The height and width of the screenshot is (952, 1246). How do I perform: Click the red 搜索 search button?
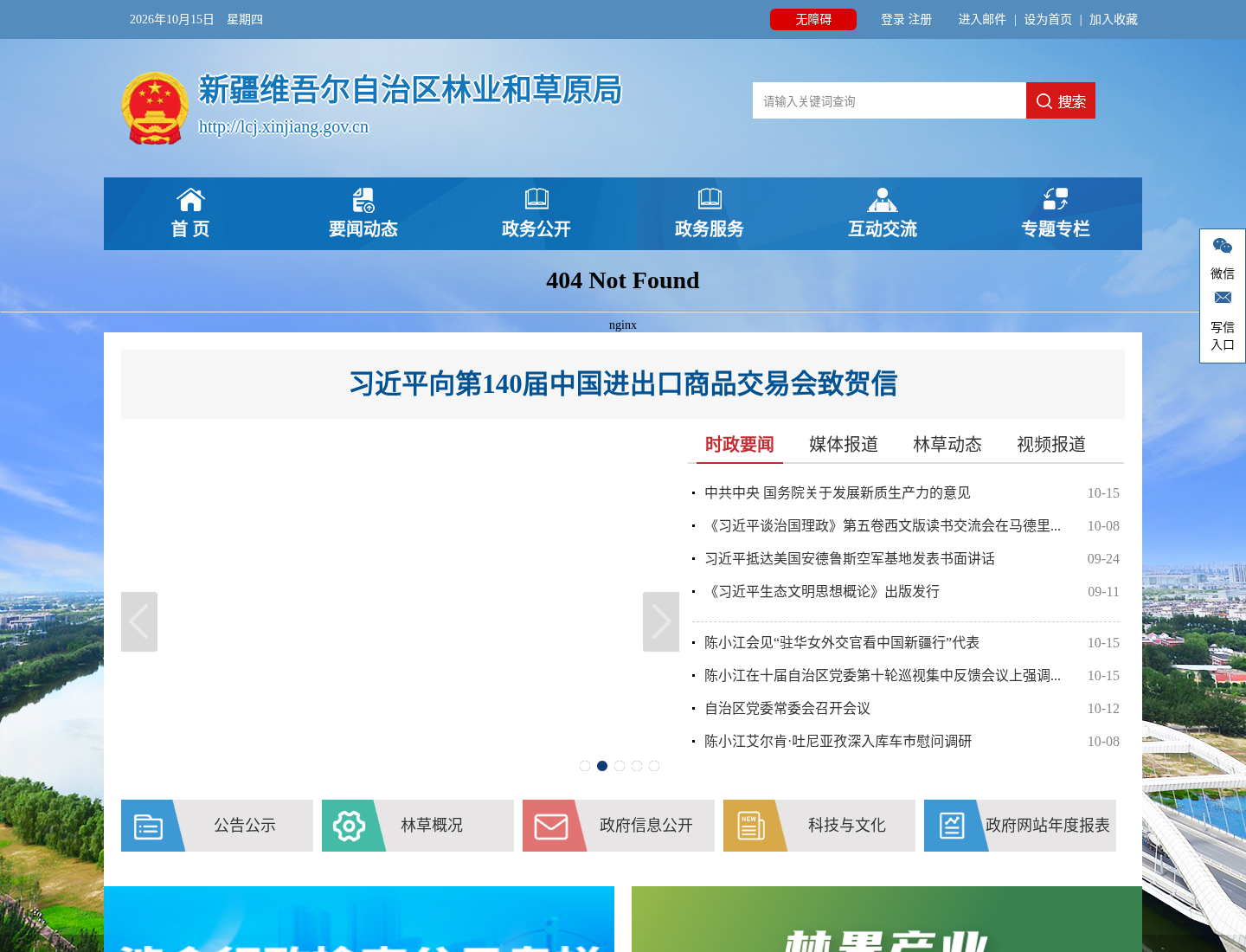coord(1061,100)
